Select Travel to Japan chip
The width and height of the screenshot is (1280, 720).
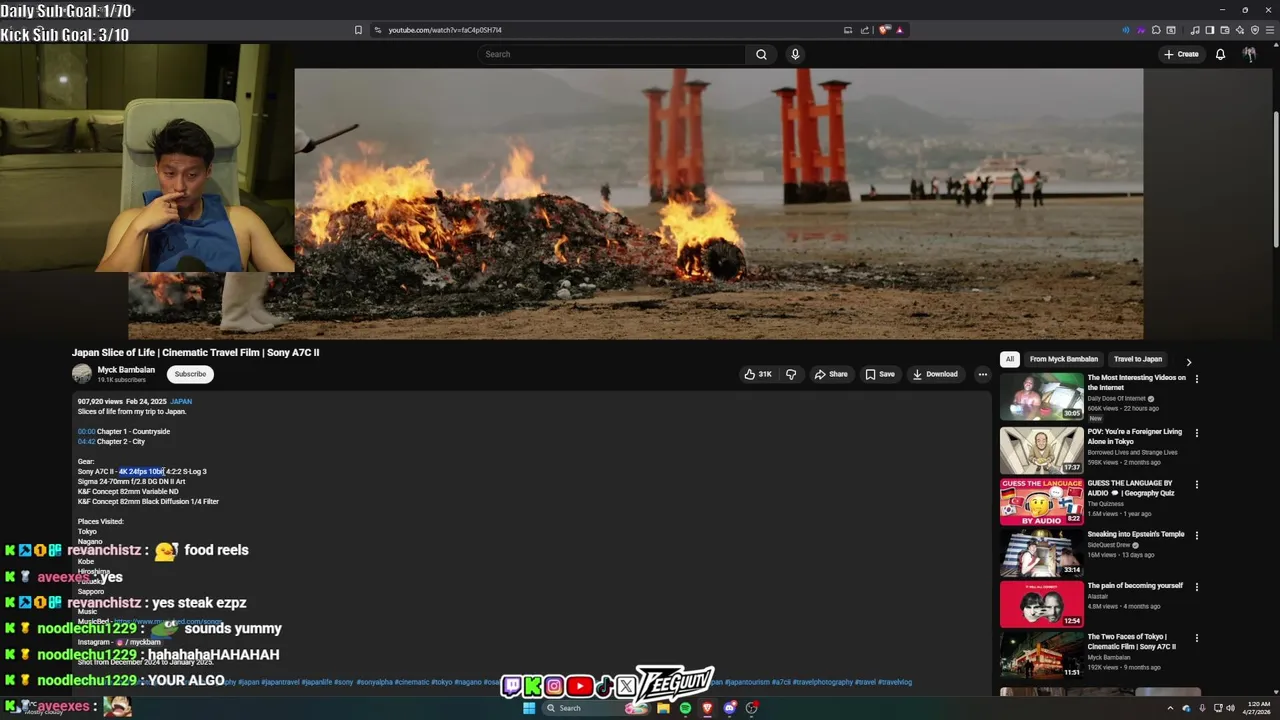pos(1138,359)
